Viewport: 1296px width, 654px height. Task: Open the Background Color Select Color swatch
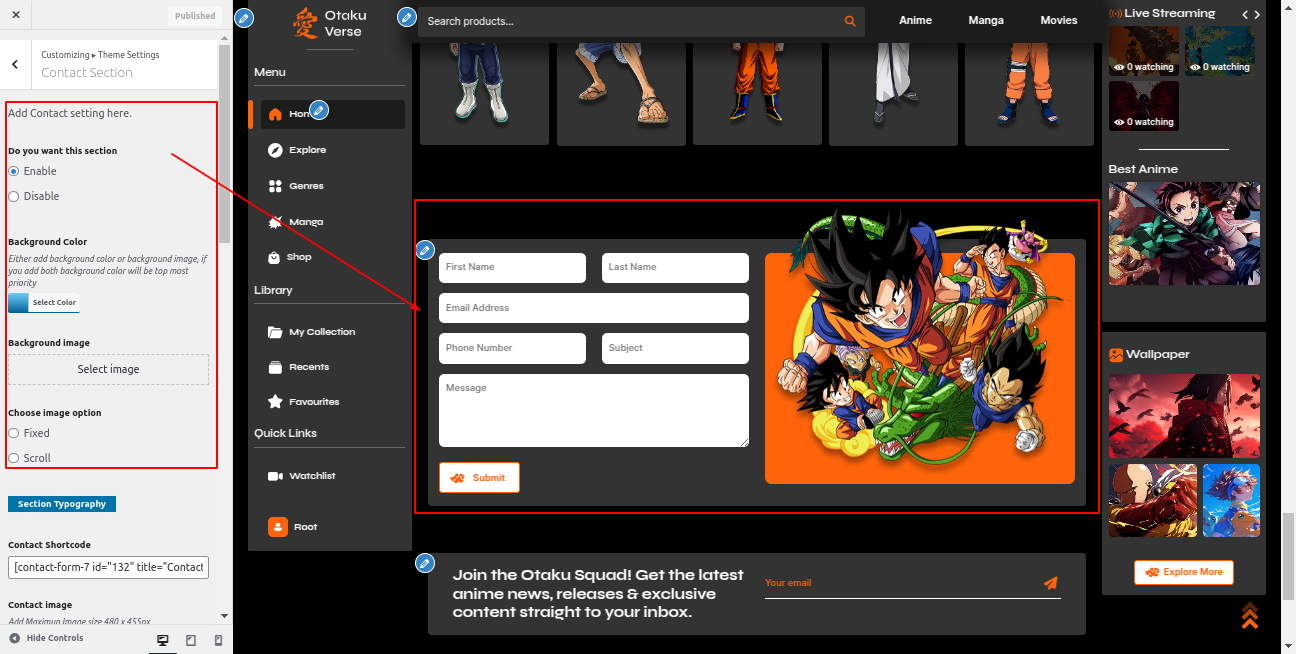[43, 302]
